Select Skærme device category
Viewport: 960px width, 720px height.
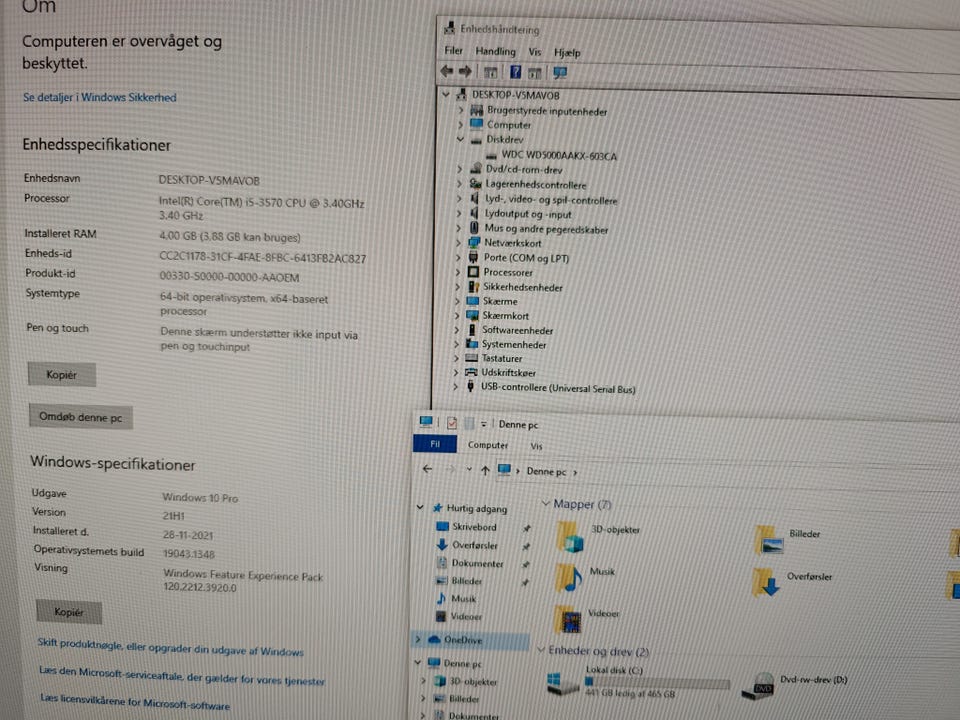[x=500, y=301]
